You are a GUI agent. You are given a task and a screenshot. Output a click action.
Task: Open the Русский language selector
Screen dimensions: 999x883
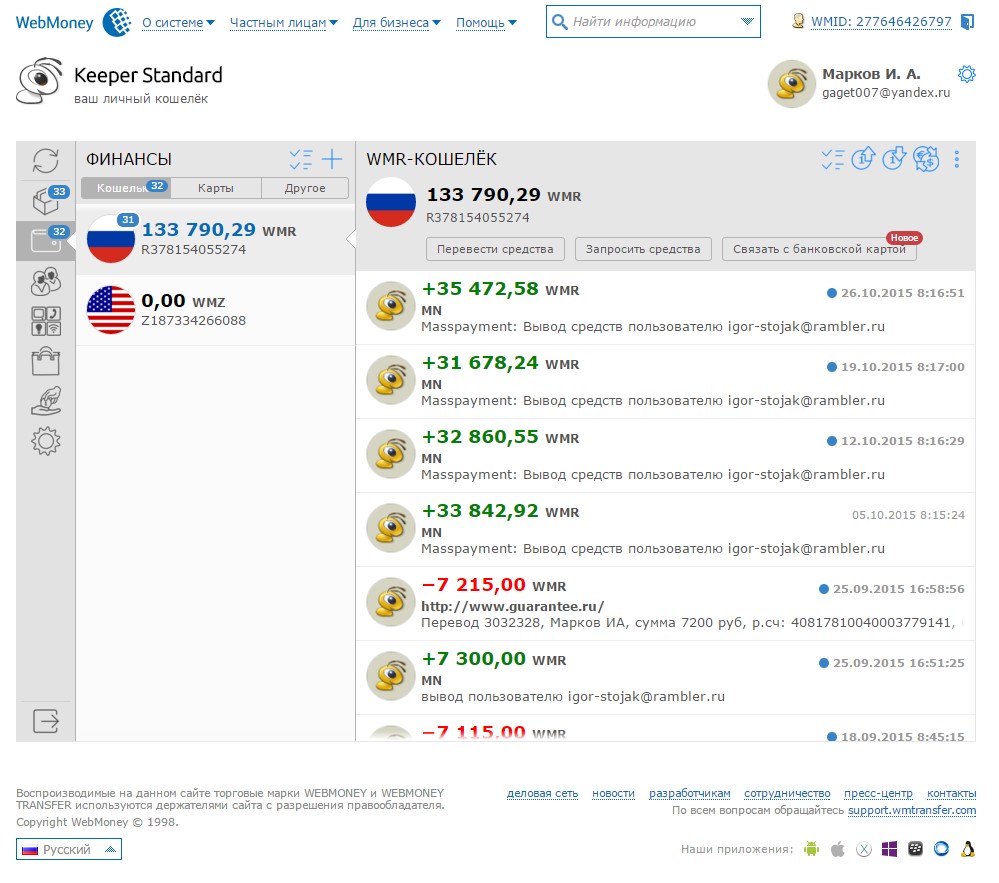tap(69, 849)
